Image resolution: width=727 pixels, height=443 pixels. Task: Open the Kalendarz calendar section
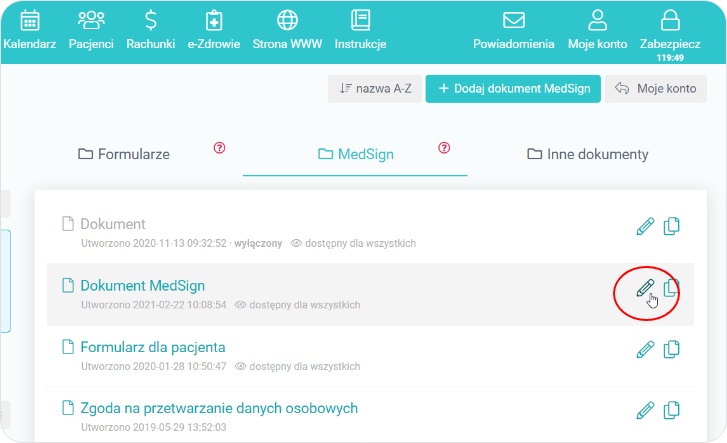tap(30, 31)
